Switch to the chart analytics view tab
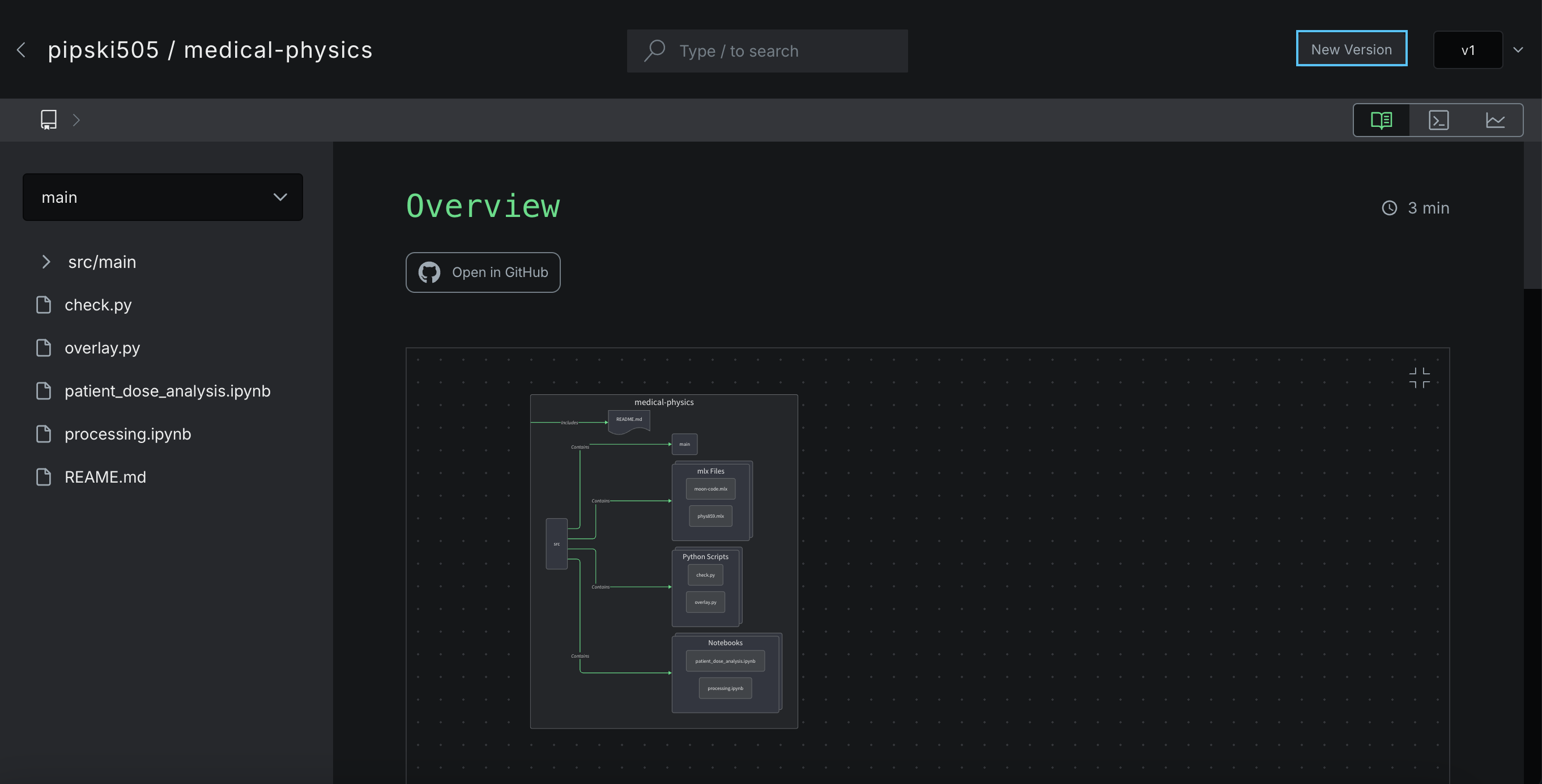The height and width of the screenshot is (784, 1542). click(x=1495, y=120)
